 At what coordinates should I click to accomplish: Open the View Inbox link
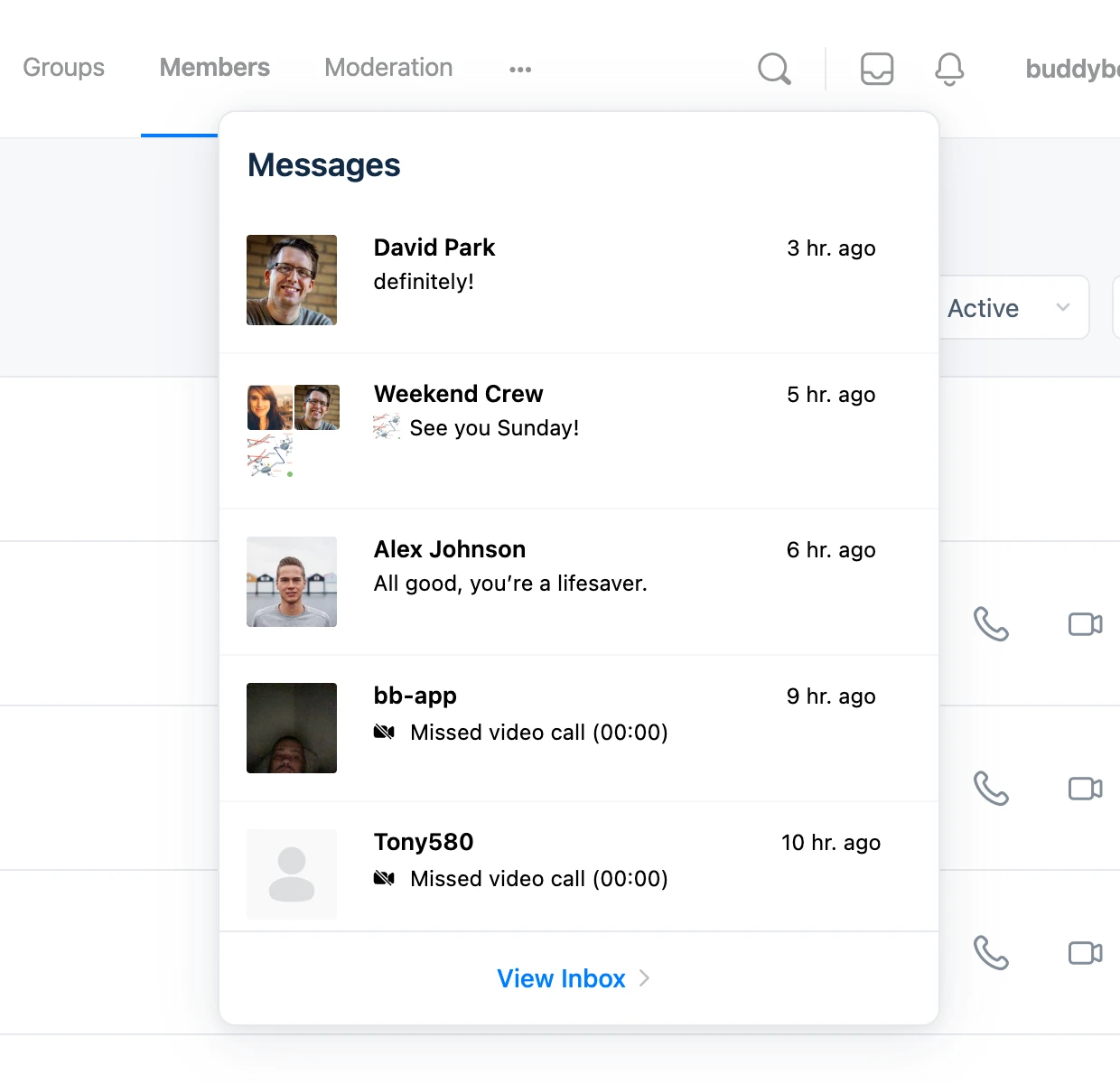[x=561, y=978]
